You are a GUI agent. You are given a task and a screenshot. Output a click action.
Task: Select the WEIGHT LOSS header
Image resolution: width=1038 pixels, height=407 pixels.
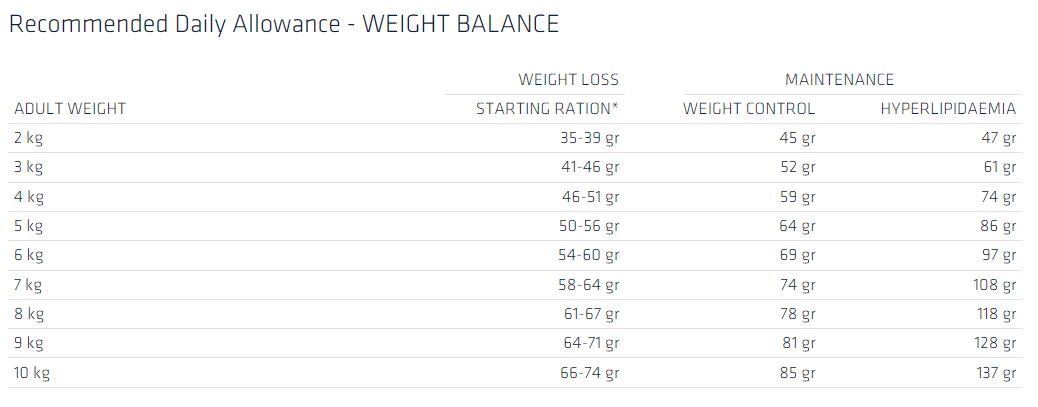pyautogui.click(x=568, y=79)
